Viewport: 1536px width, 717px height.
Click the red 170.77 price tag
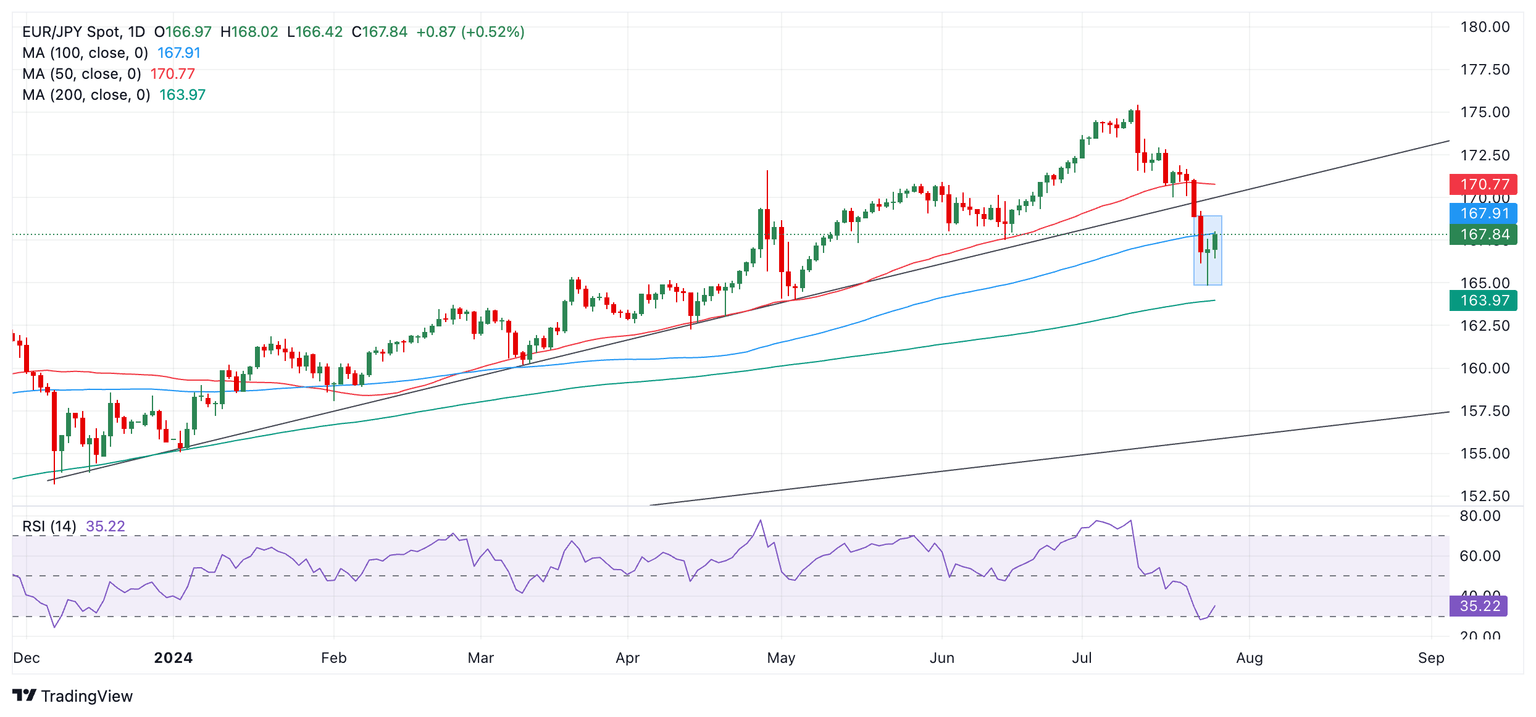(1482, 185)
